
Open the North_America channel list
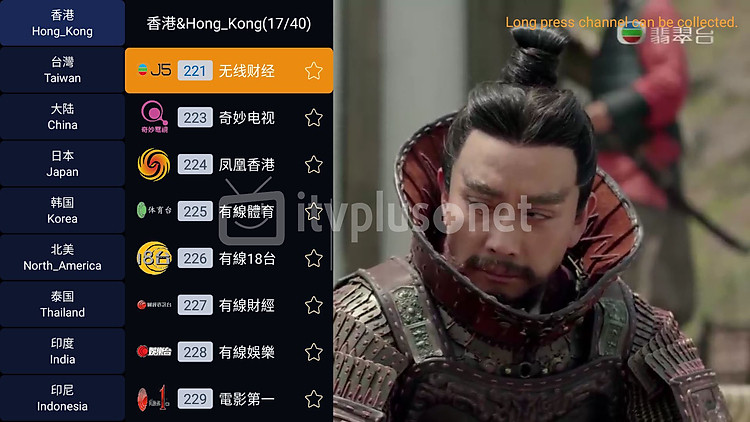63,257
